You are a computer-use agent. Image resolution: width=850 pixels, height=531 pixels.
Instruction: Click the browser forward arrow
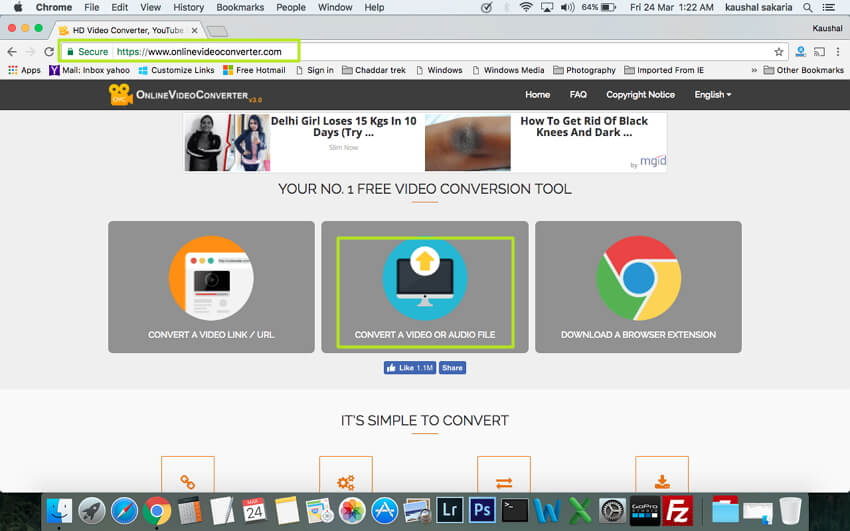coord(30,51)
